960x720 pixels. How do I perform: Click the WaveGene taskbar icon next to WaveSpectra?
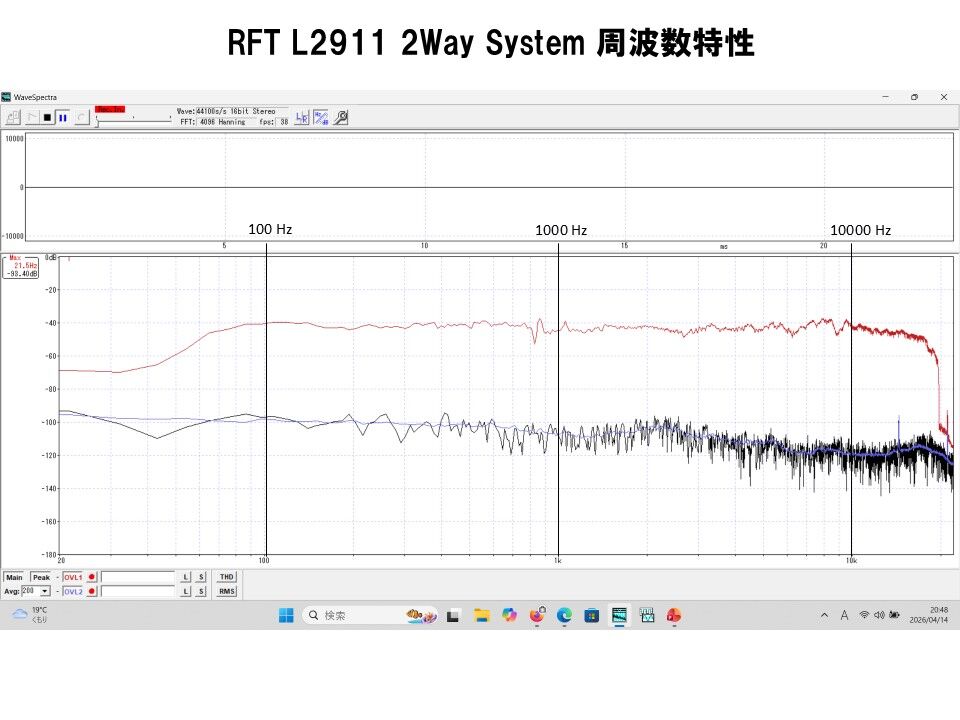647,615
